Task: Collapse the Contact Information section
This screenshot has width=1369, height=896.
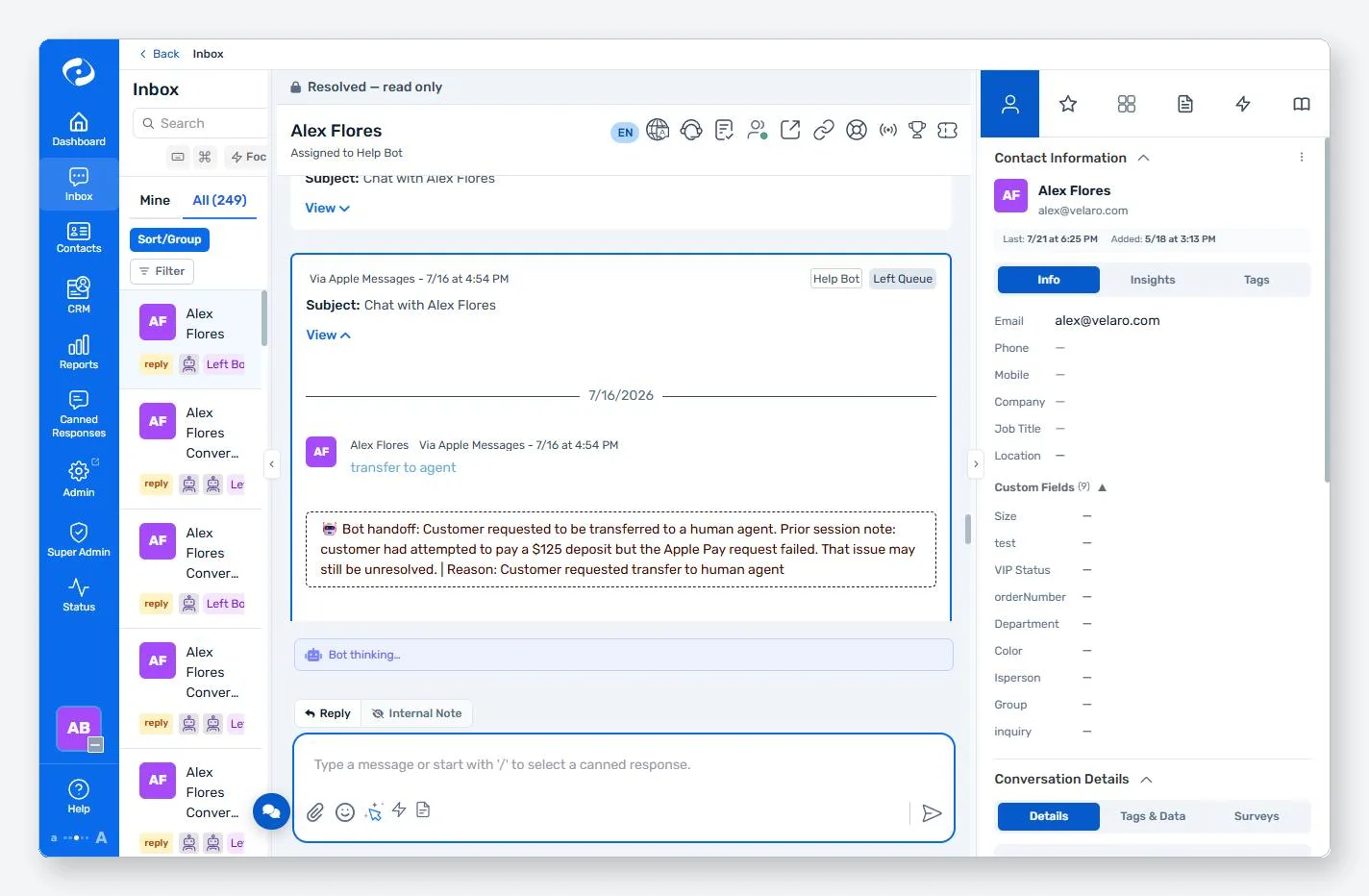Action: (1144, 158)
